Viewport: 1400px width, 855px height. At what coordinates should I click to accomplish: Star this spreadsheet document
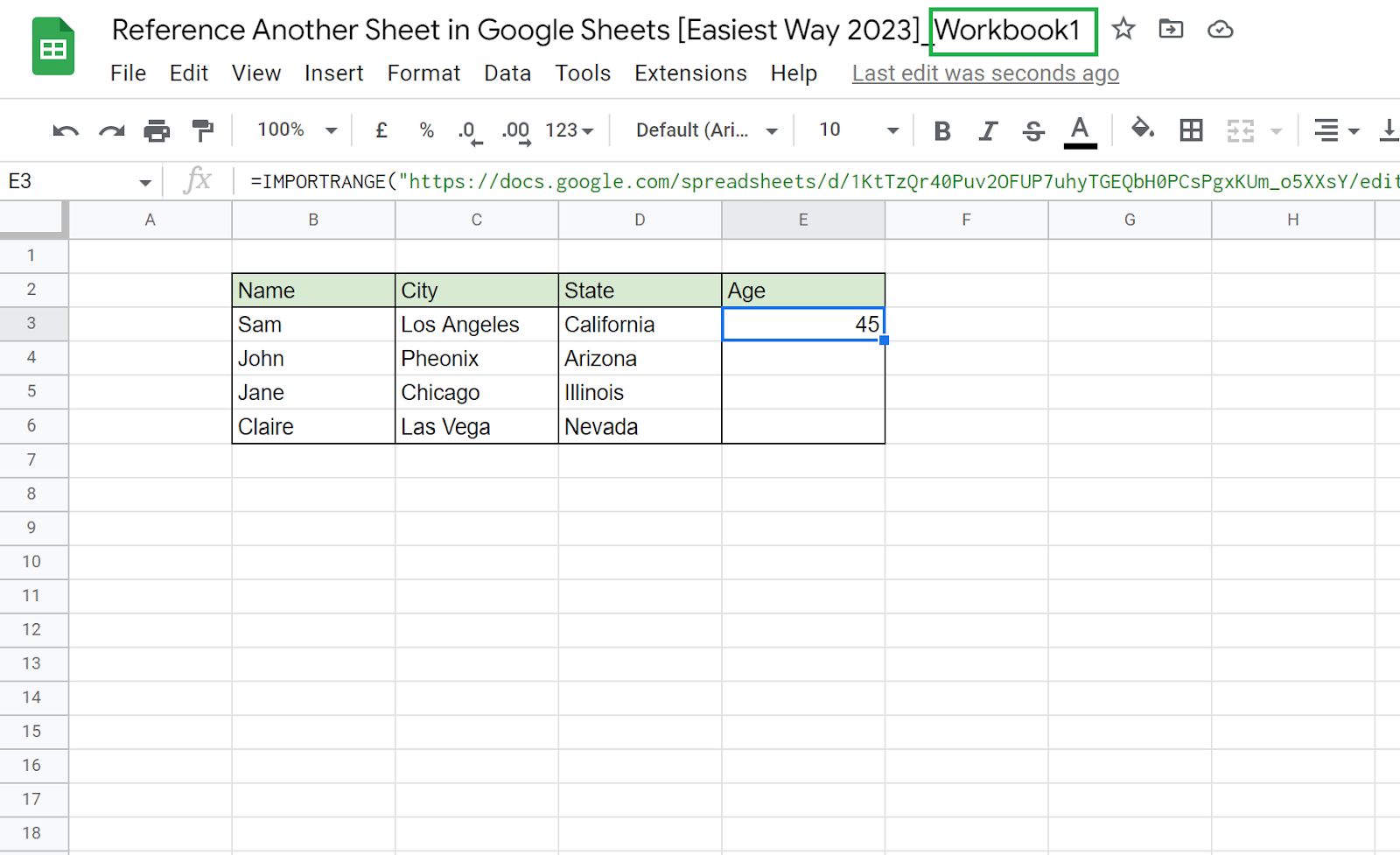1123,30
